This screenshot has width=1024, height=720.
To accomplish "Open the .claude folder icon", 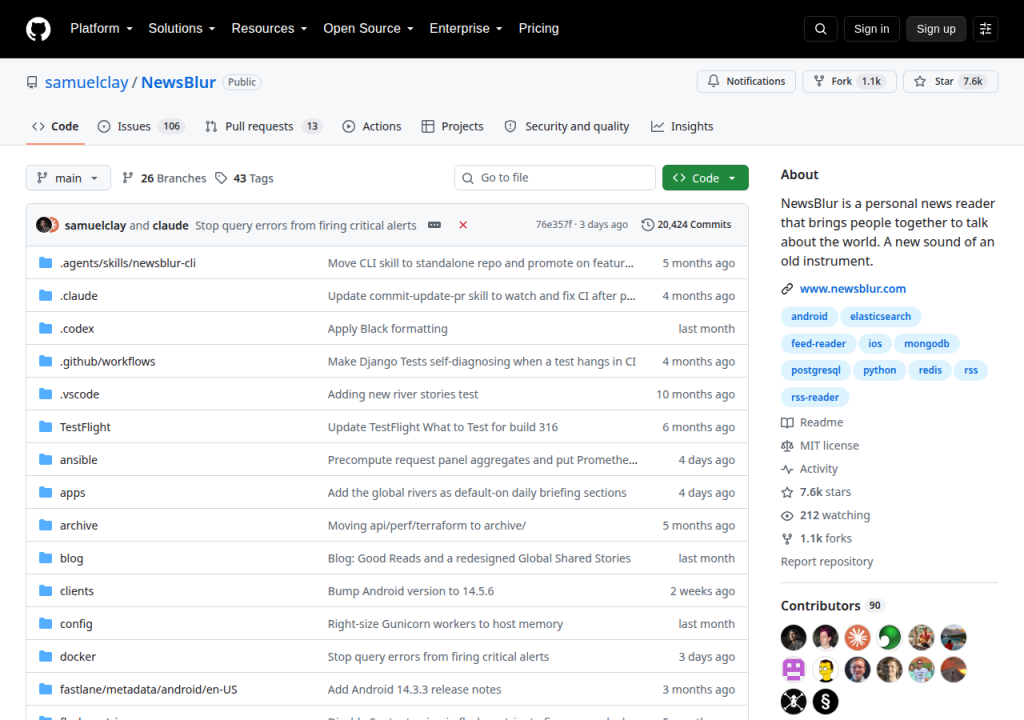I will pyautogui.click(x=45, y=295).
